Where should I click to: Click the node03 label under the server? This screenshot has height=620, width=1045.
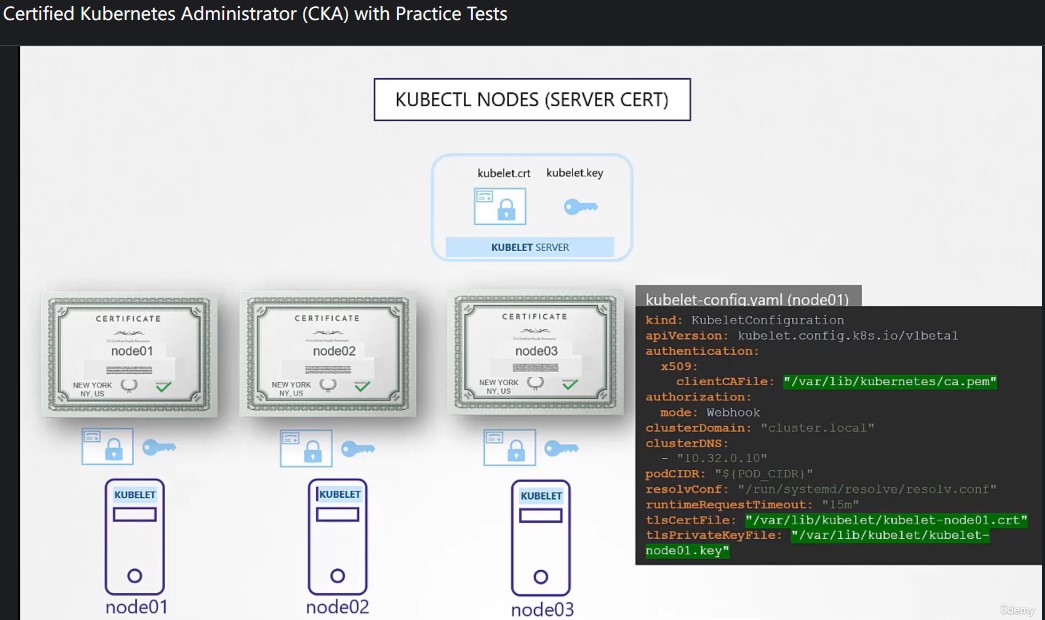point(542,609)
